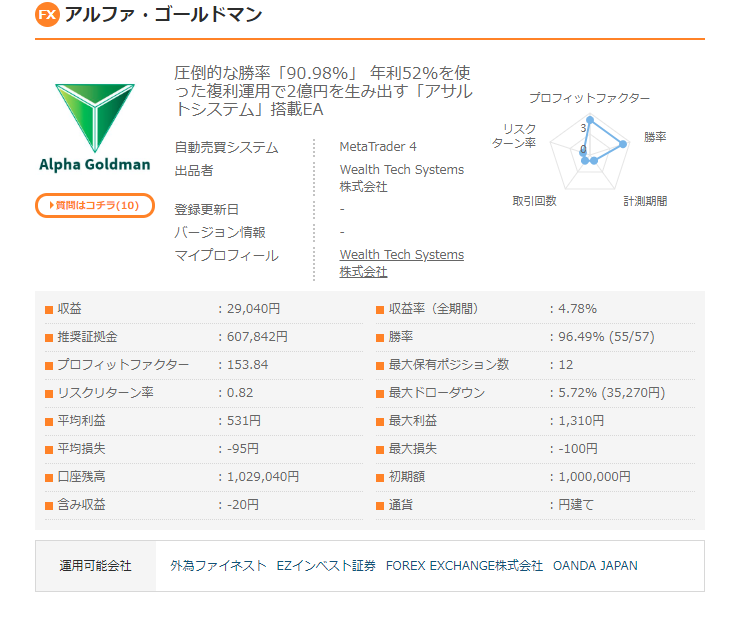The height and width of the screenshot is (624, 729).
Task: Click the リスクリターン率 value 0.82
Action: tap(240, 393)
